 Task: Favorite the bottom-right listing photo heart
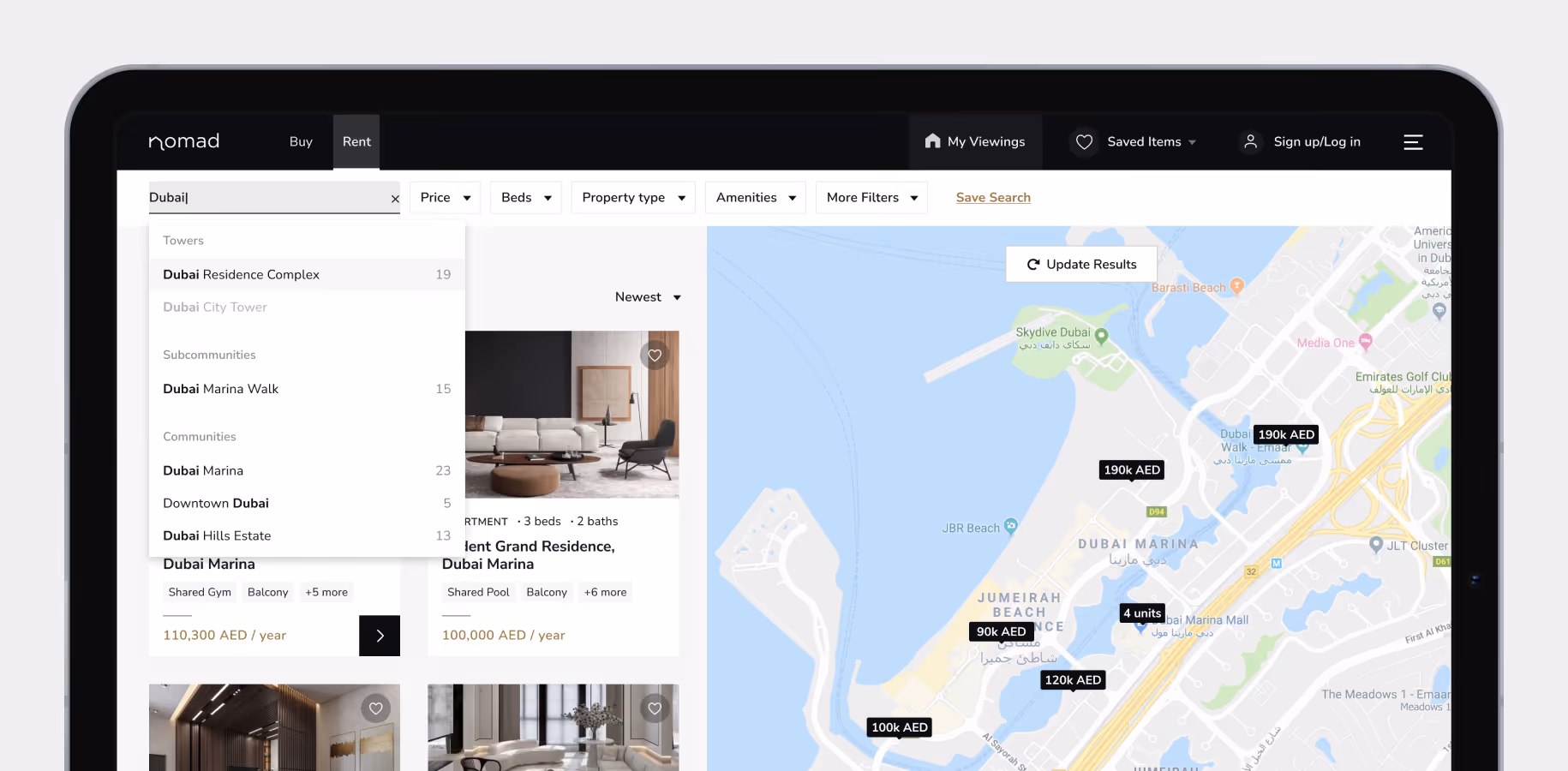click(x=655, y=708)
